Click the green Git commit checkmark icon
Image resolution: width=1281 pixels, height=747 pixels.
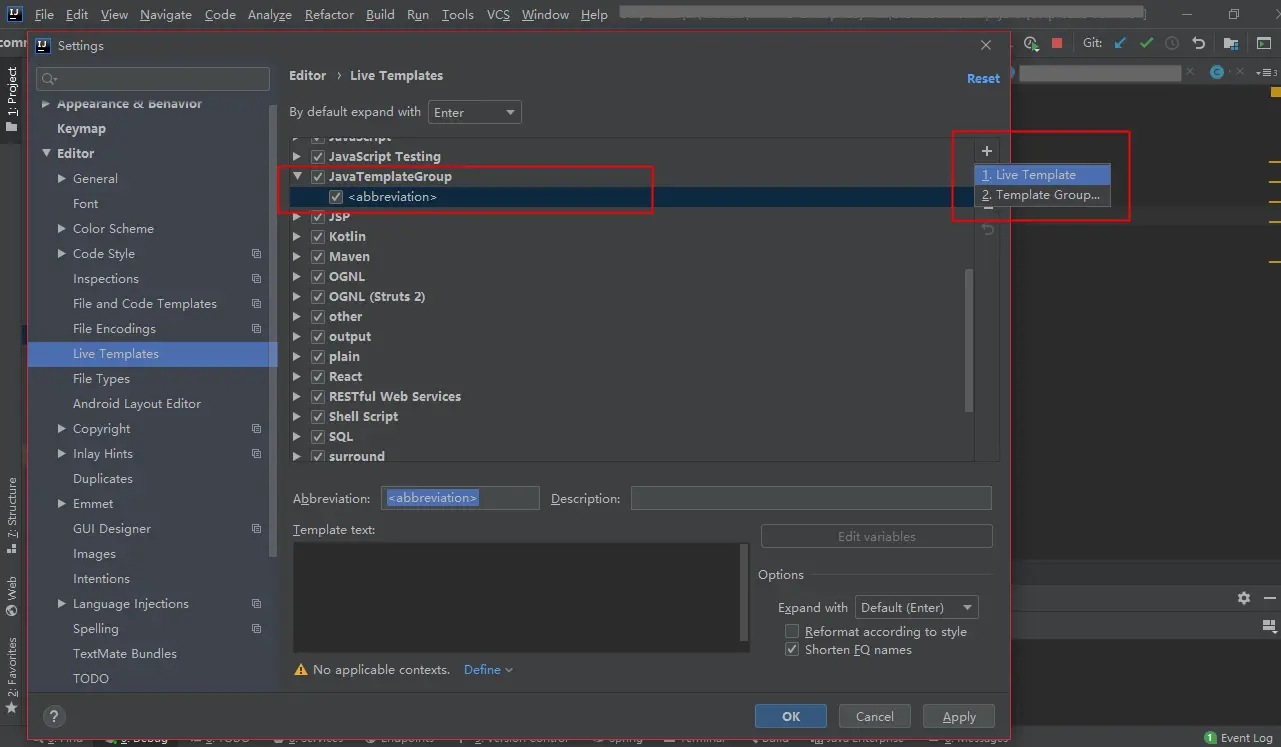point(1146,43)
